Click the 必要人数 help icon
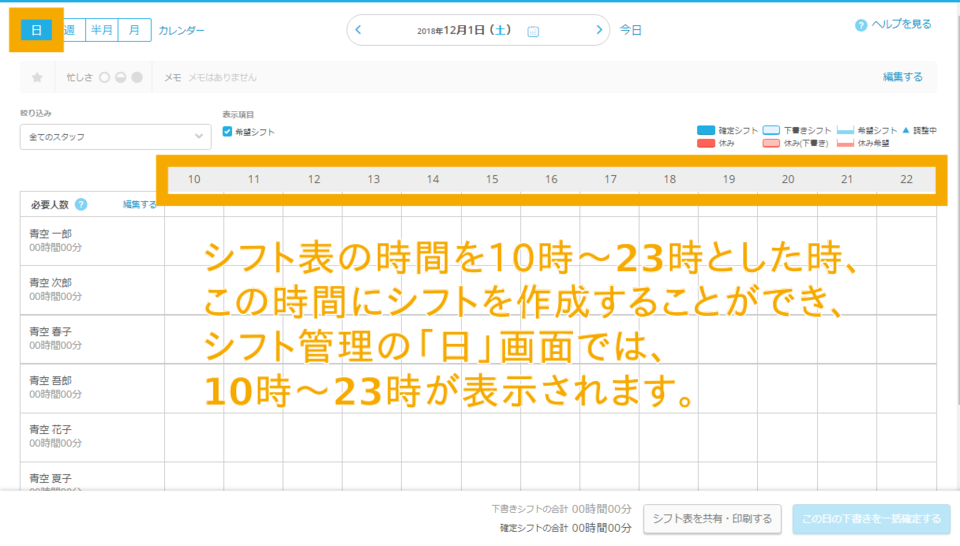Screen dimensions: 960x546 click(81, 204)
